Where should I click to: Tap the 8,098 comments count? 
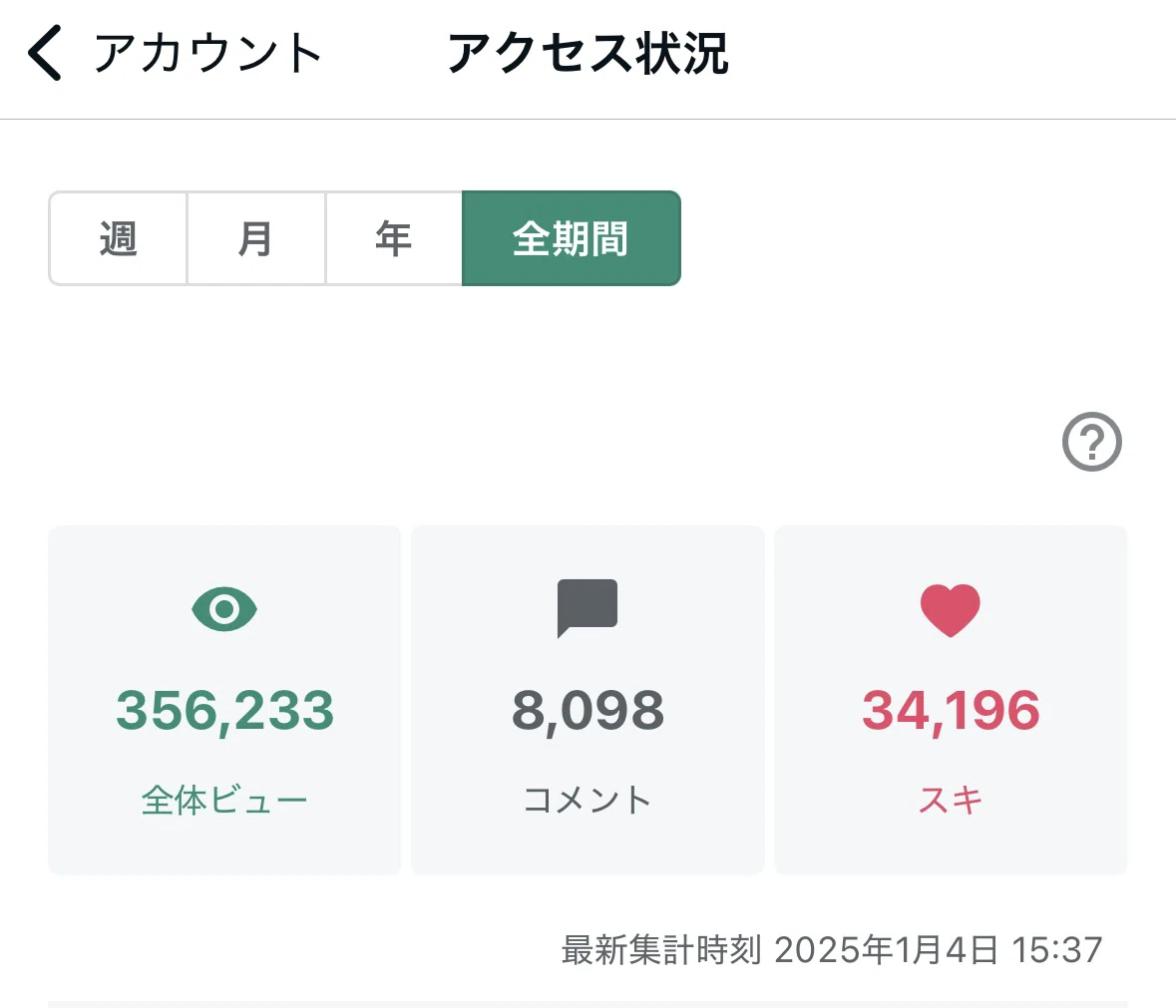(x=588, y=711)
